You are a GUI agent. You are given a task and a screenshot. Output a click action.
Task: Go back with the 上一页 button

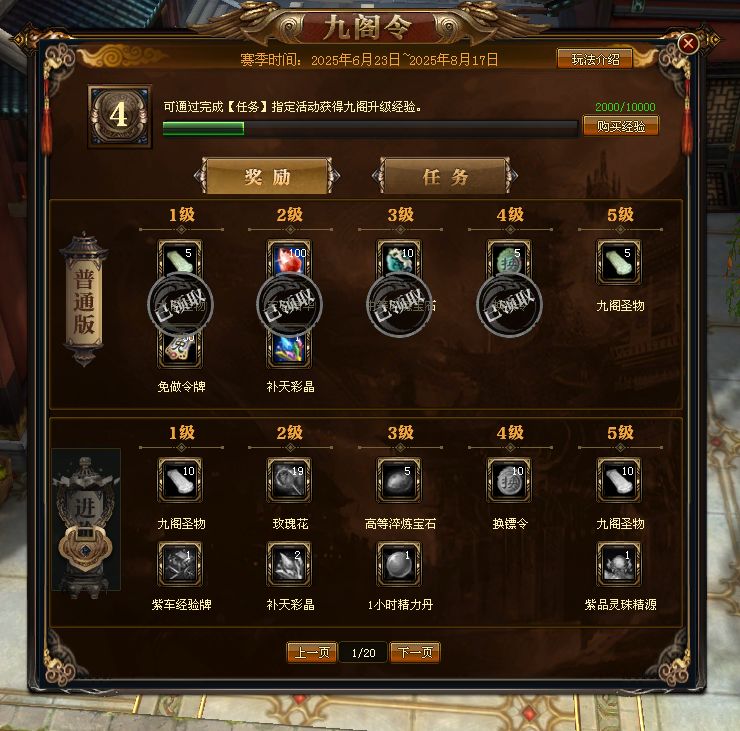[x=311, y=653]
